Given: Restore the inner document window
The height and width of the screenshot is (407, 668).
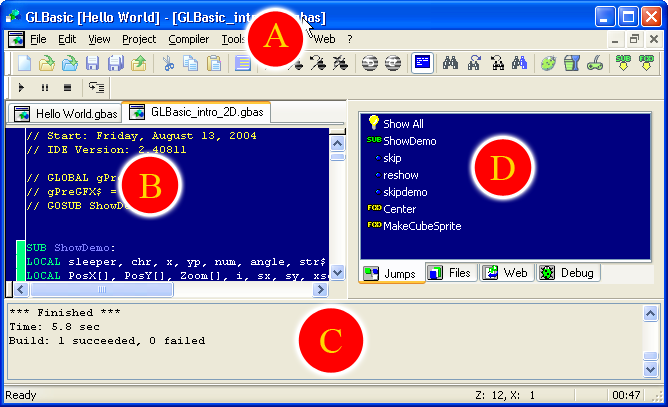Looking at the screenshot, I should click(x=634, y=40).
